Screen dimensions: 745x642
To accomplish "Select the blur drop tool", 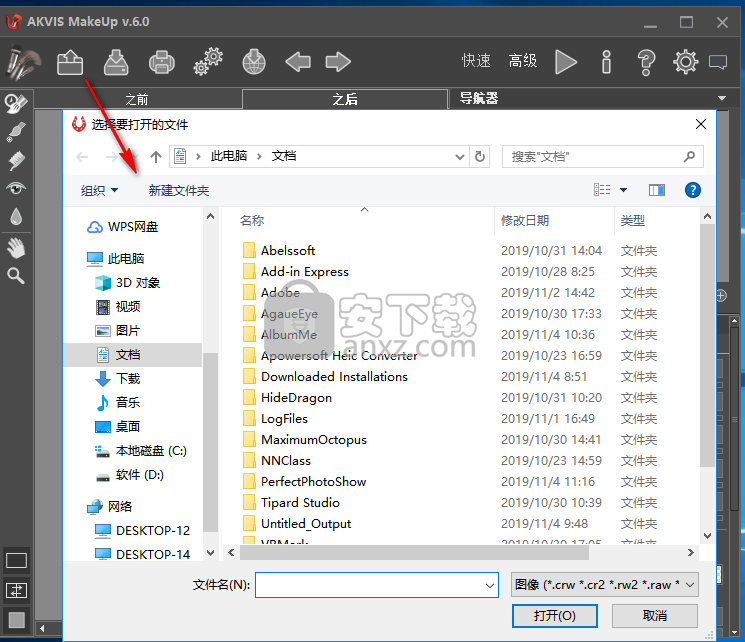I will 16,216.
